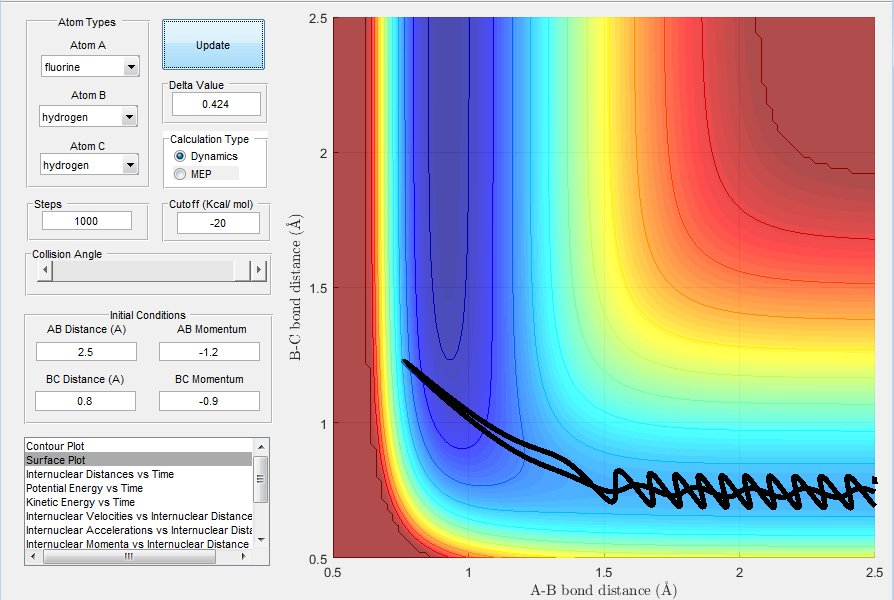Click the horizontal scrollbar right arrow
Viewport: 894px width, 600px height.
pyautogui.click(x=245, y=556)
